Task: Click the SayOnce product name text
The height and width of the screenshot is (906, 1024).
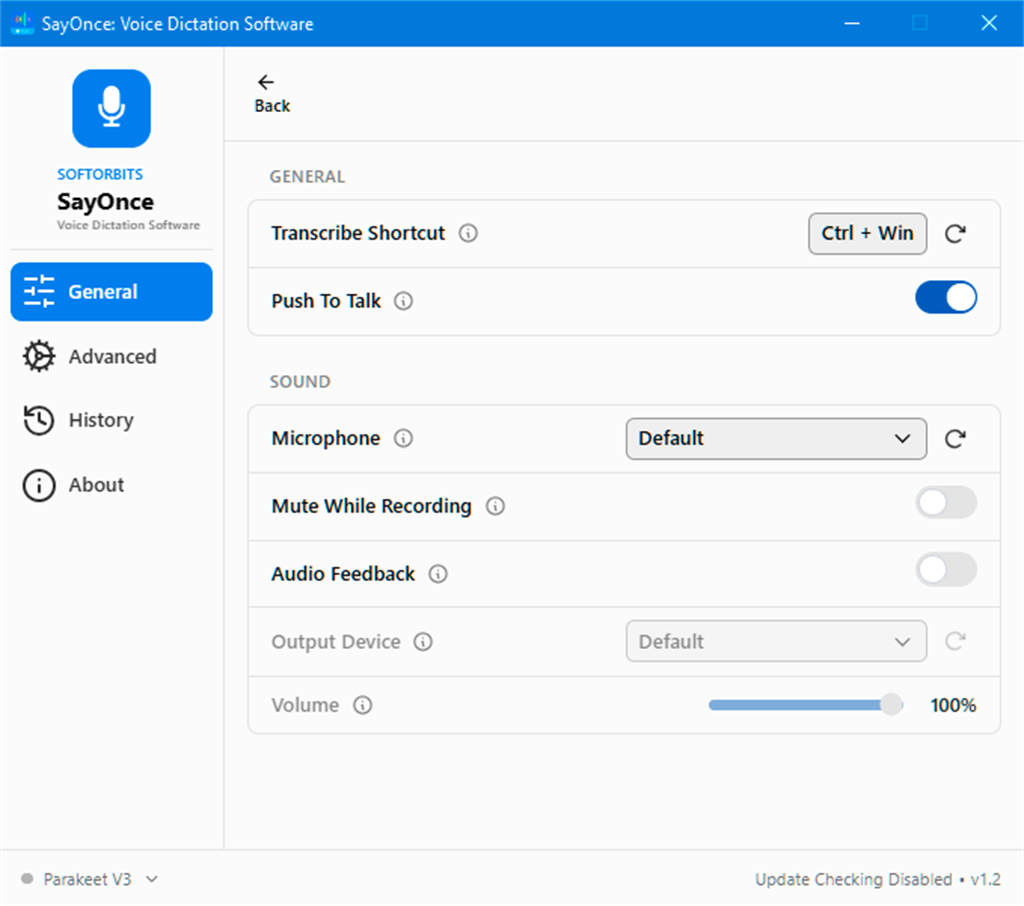Action: tap(106, 202)
